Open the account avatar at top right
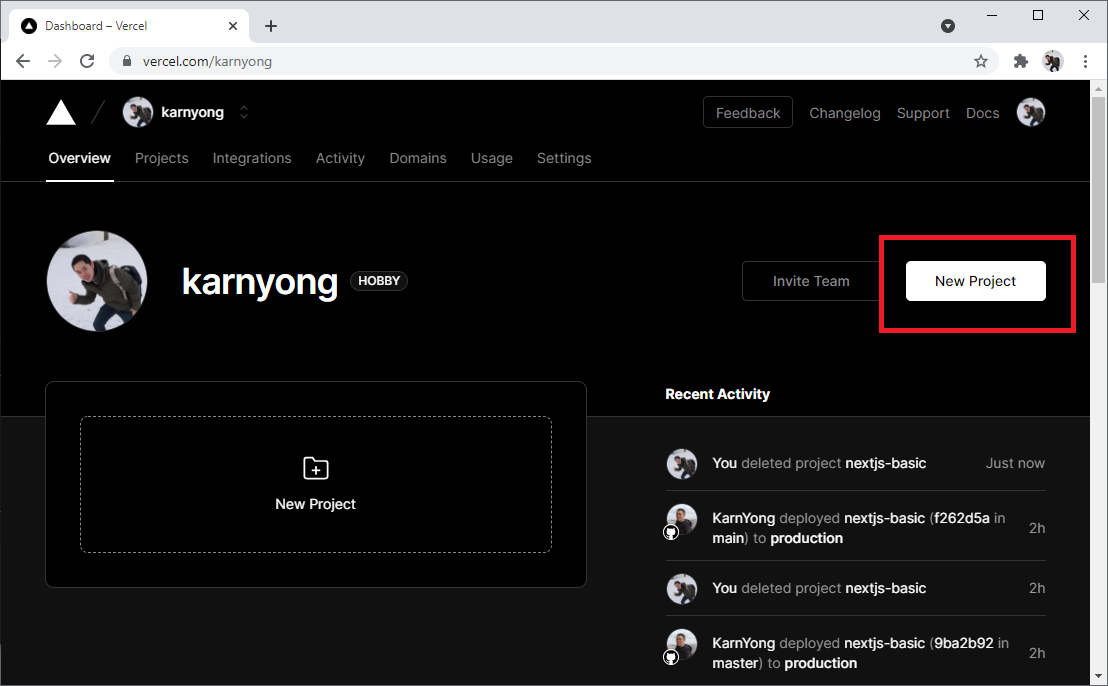1108x686 pixels. pyautogui.click(x=1031, y=112)
